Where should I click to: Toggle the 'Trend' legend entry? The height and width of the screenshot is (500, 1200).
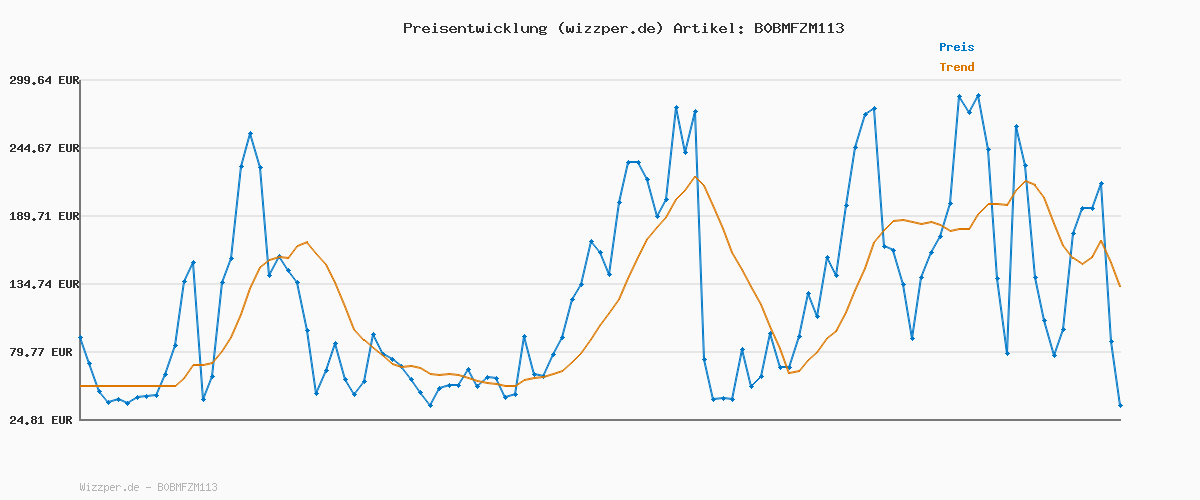pos(956,67)
